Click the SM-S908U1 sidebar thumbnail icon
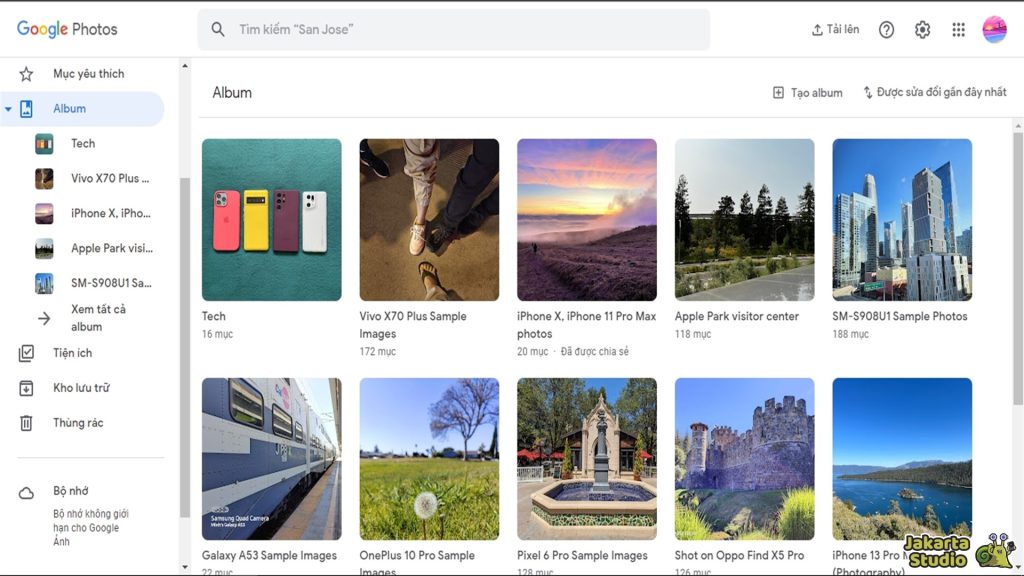Screen dimensions: 1024x576 point(44,283)
